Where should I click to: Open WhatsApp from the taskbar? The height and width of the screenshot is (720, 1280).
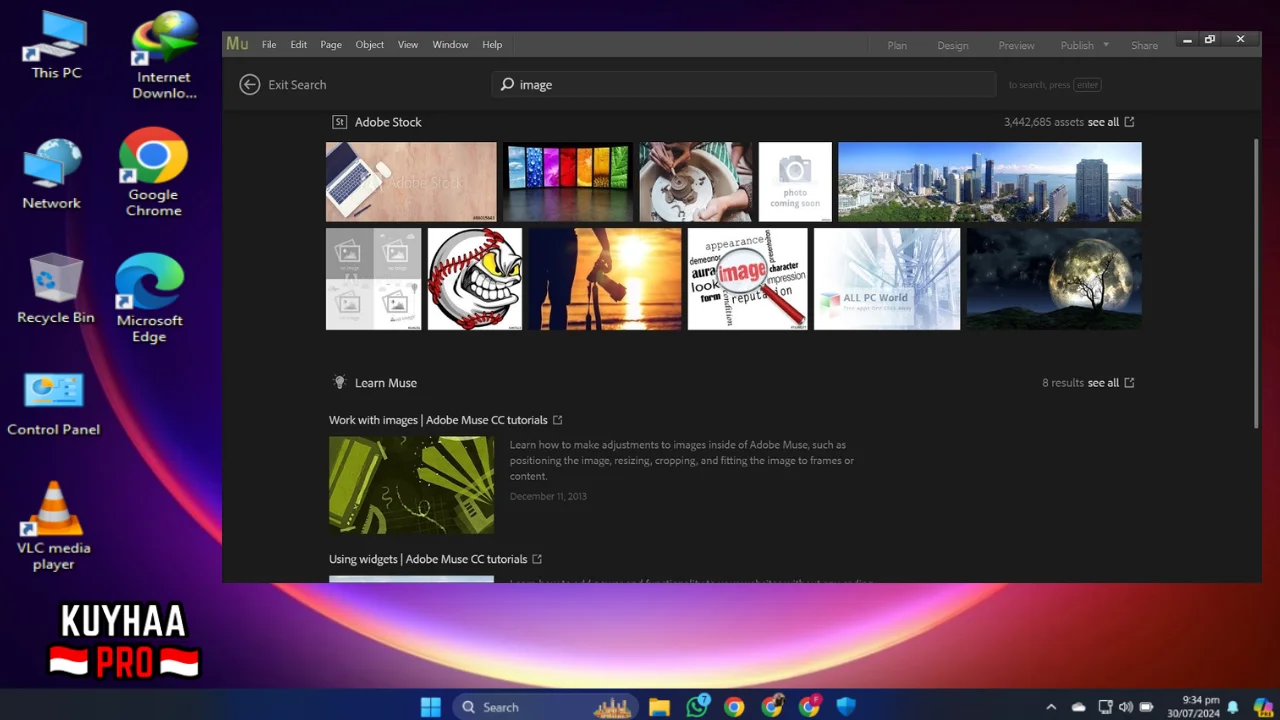[697, 707]
